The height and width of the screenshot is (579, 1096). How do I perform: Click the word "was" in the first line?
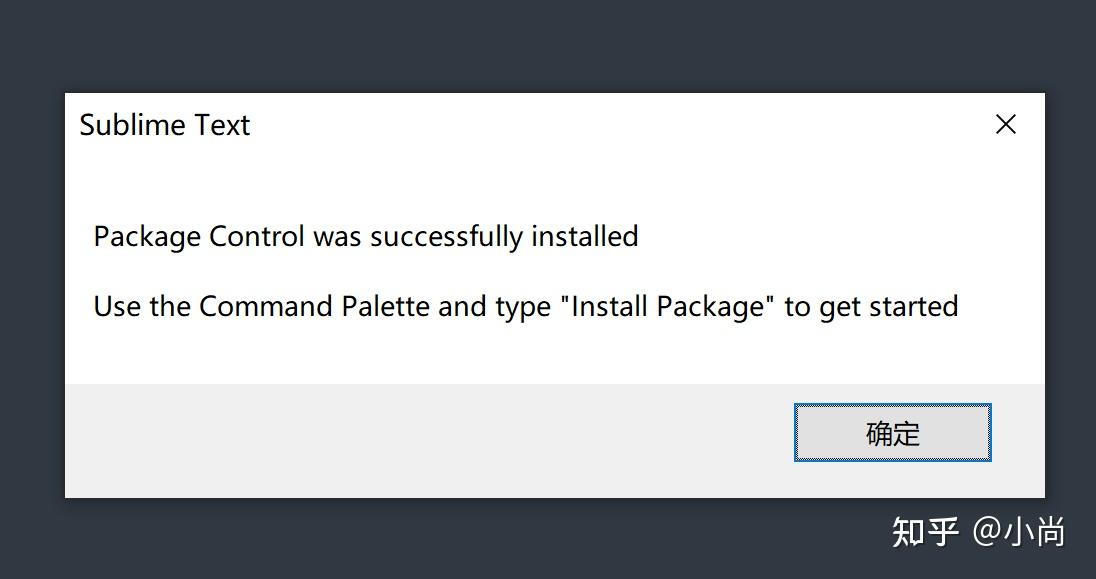(x=337, y=237)
